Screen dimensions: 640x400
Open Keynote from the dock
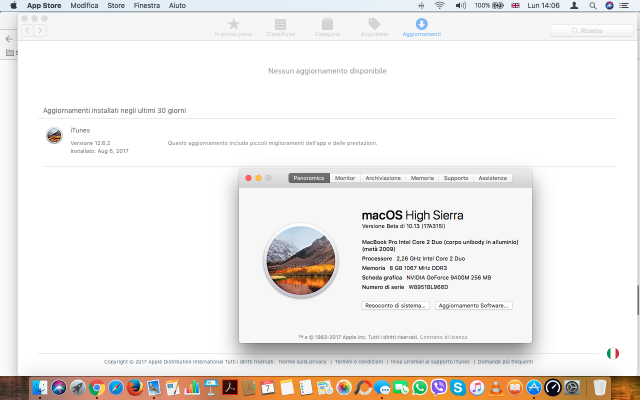[x=211, y=387]
